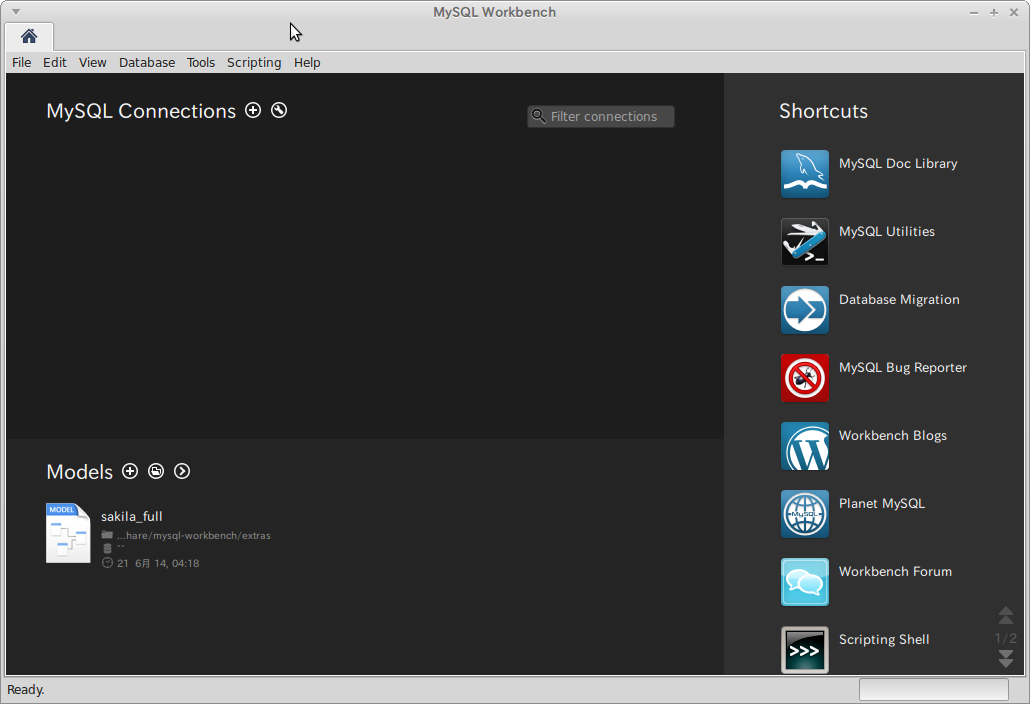
Task: Open the Help menu
Action: (307, 62)
